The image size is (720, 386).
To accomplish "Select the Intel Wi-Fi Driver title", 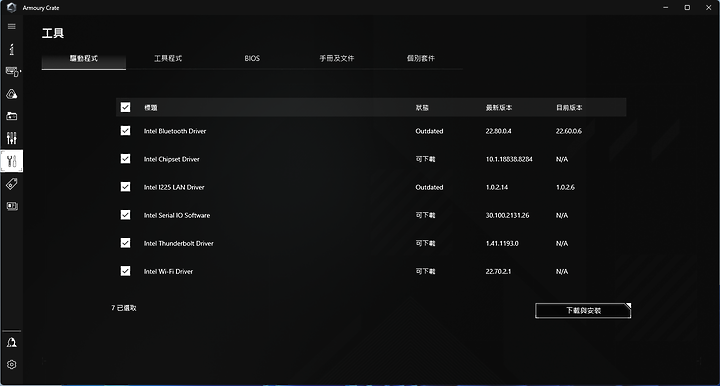I will point(169,271).
